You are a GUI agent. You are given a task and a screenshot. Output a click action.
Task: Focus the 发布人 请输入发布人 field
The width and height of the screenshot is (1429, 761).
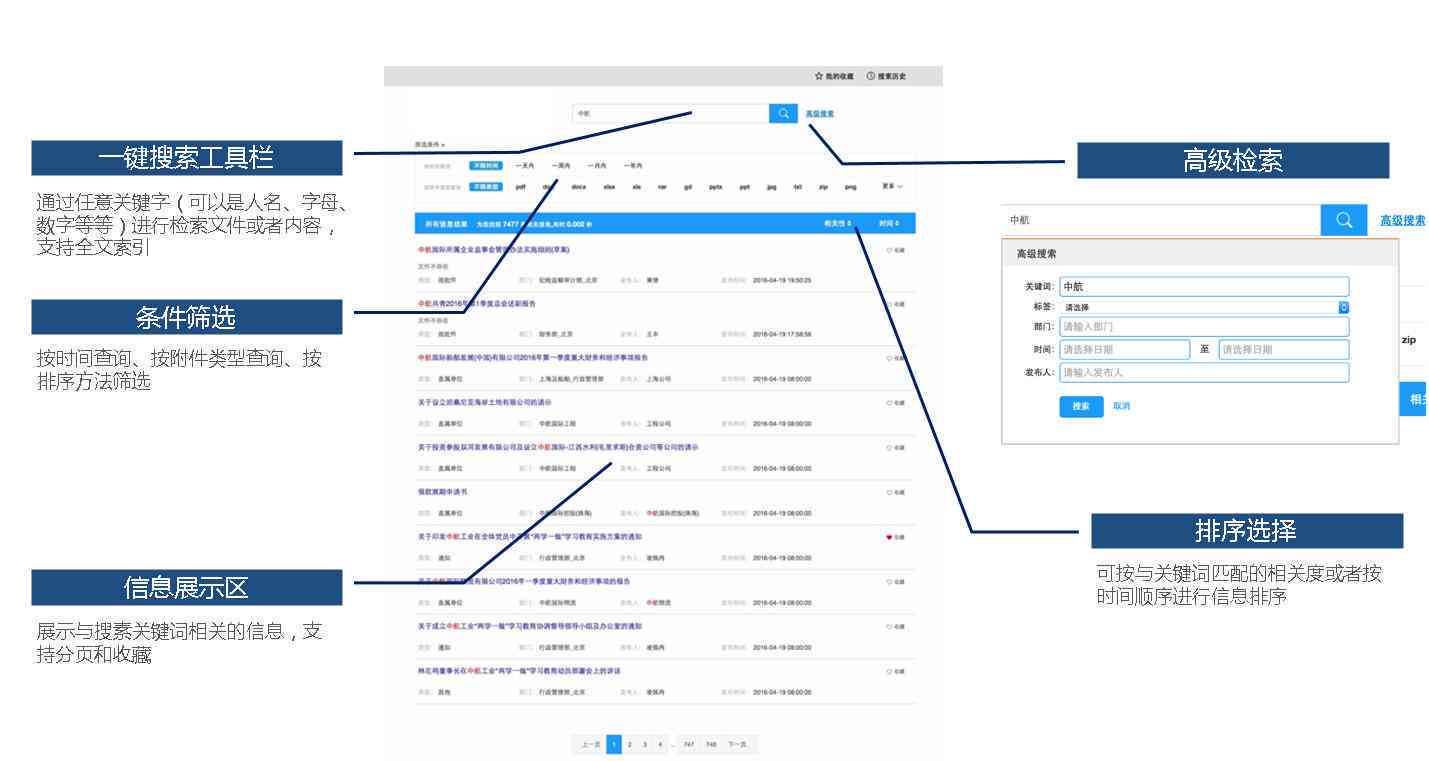[x=1204, y=372]
